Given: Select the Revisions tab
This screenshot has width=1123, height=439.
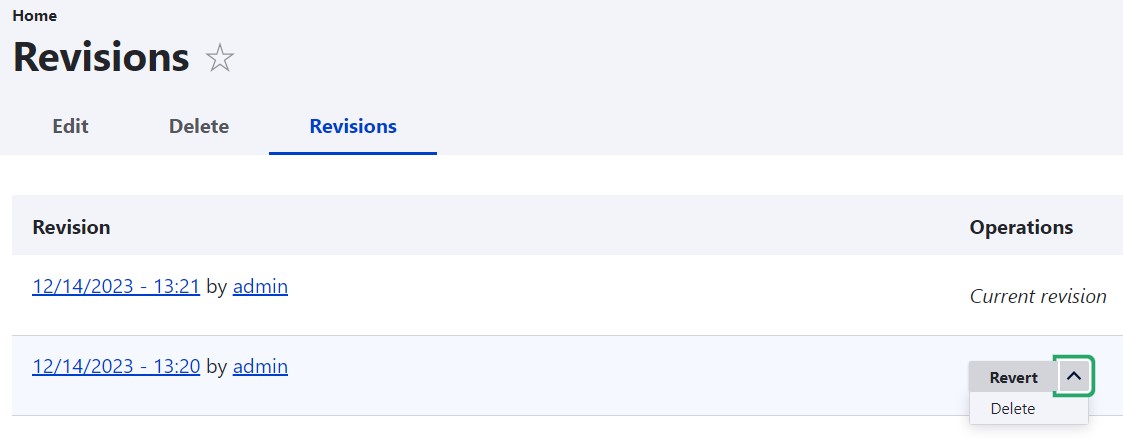Looking at the screenshot, I should tap(353, 126).
